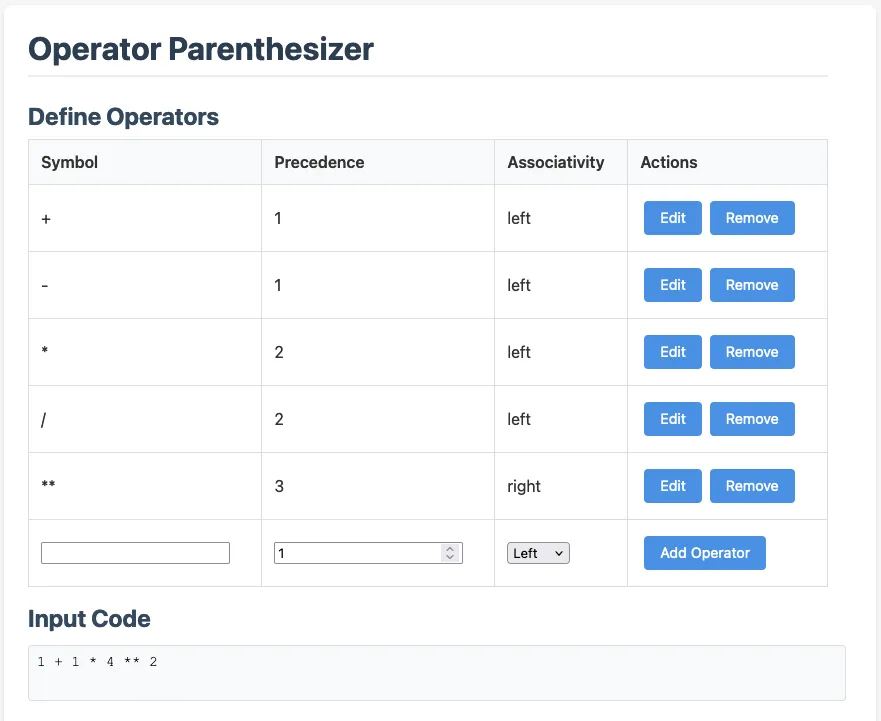Screen dimensions: 881x721
Task: Remove the * operator
Action: (x=752, y=352)
